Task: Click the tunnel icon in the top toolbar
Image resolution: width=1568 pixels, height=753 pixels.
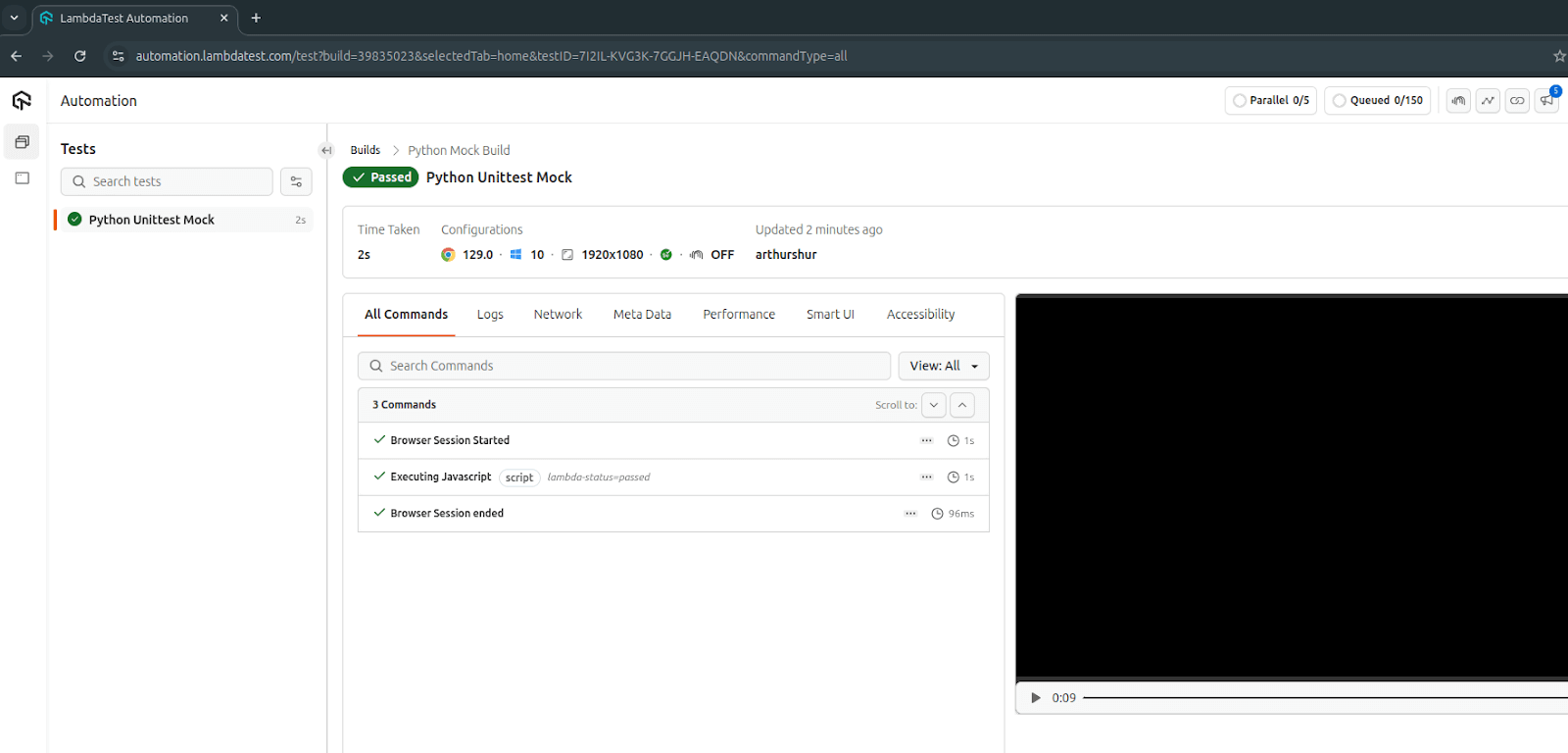Action: 1458,101
